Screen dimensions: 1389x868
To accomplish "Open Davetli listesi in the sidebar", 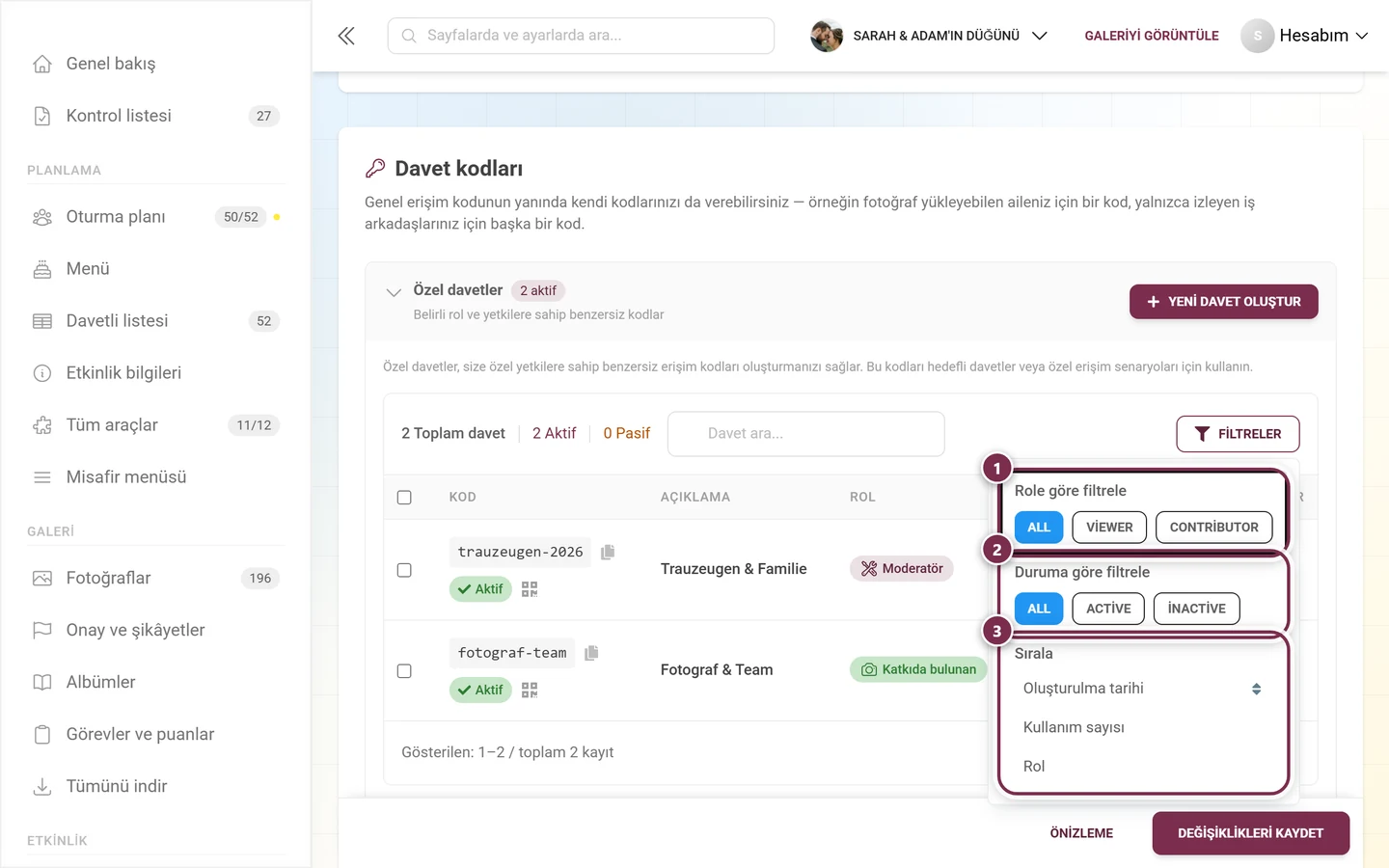I will point(155,321).
